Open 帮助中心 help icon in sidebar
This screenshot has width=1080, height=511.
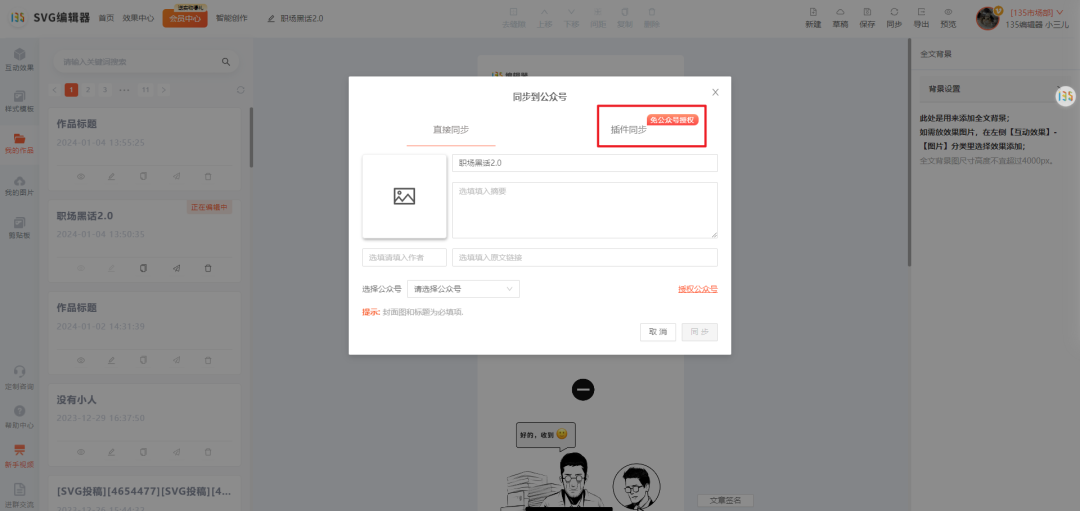pos(19,415)
